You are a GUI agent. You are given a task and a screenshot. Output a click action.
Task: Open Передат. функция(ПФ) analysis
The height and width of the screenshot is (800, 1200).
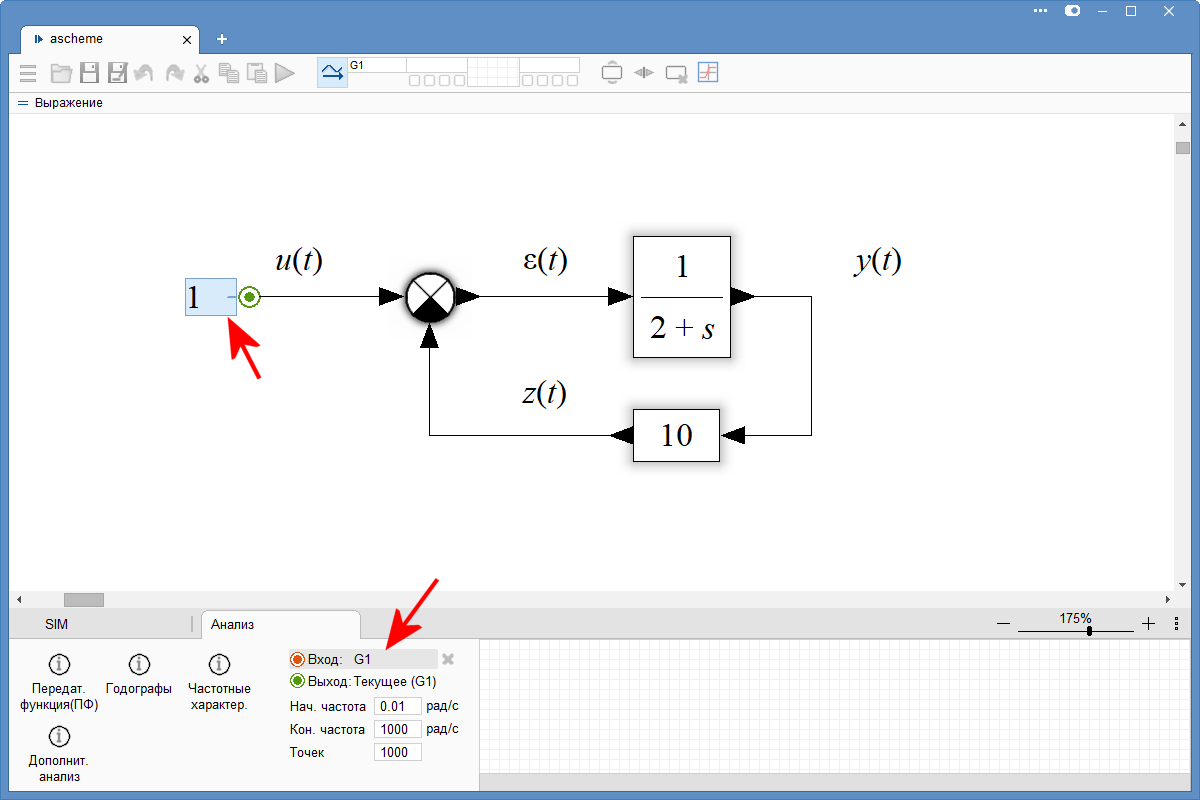point(59,664)
